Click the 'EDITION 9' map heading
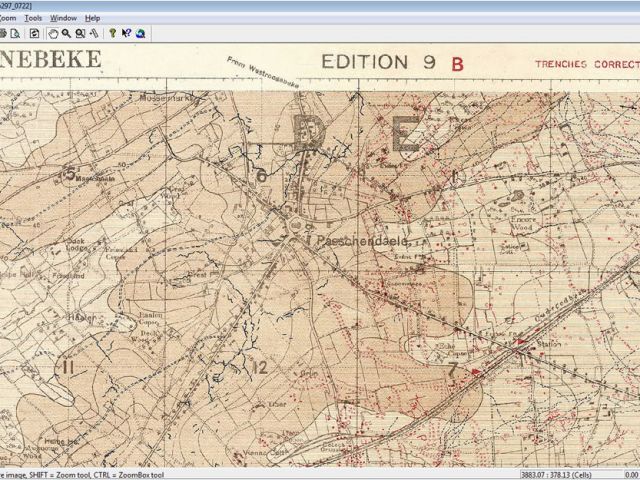The height and width of the screenshot is (480, 640). (x=378, y=62)
